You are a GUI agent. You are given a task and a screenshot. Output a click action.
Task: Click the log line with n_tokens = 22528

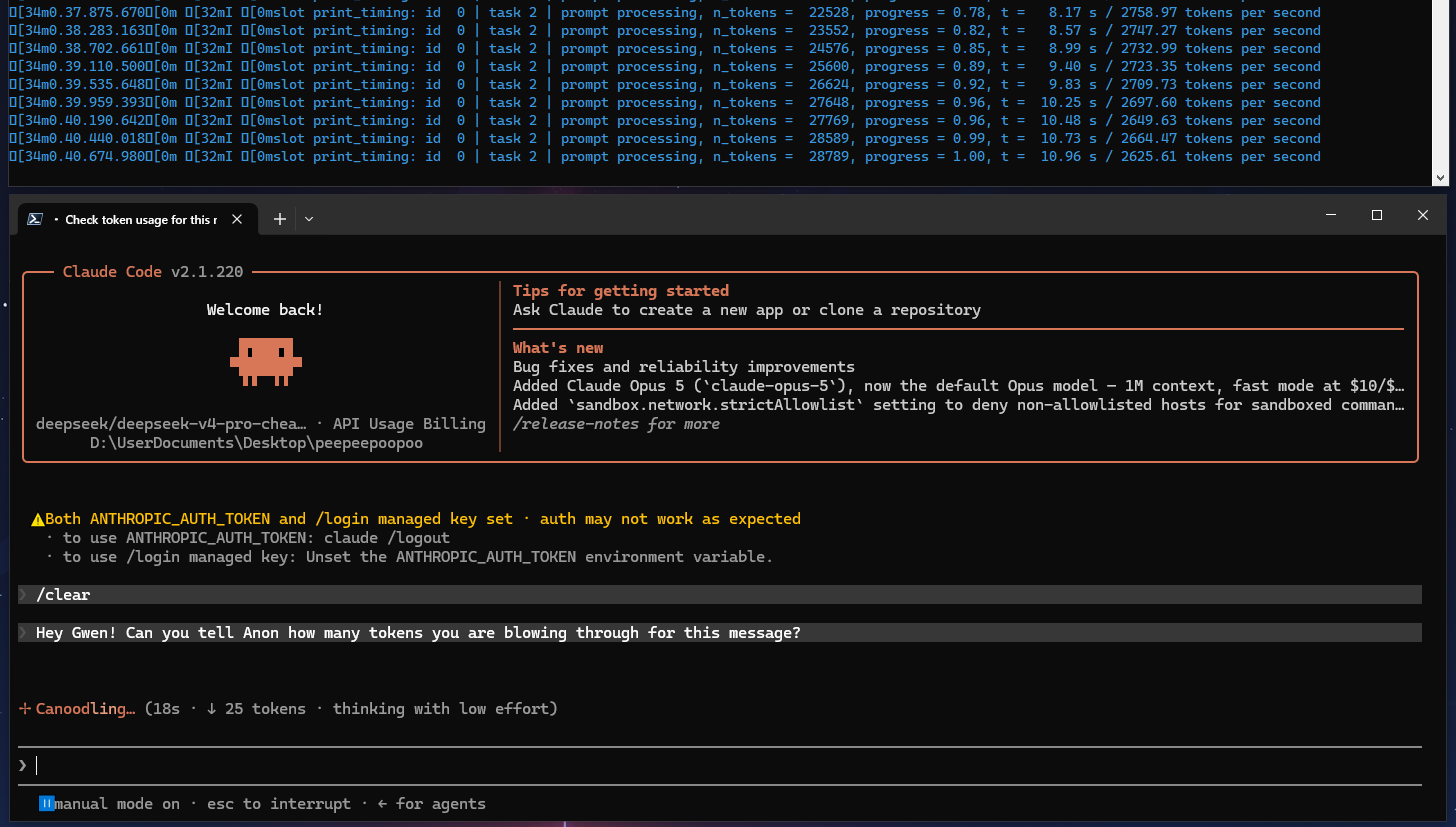coord(664,13)
